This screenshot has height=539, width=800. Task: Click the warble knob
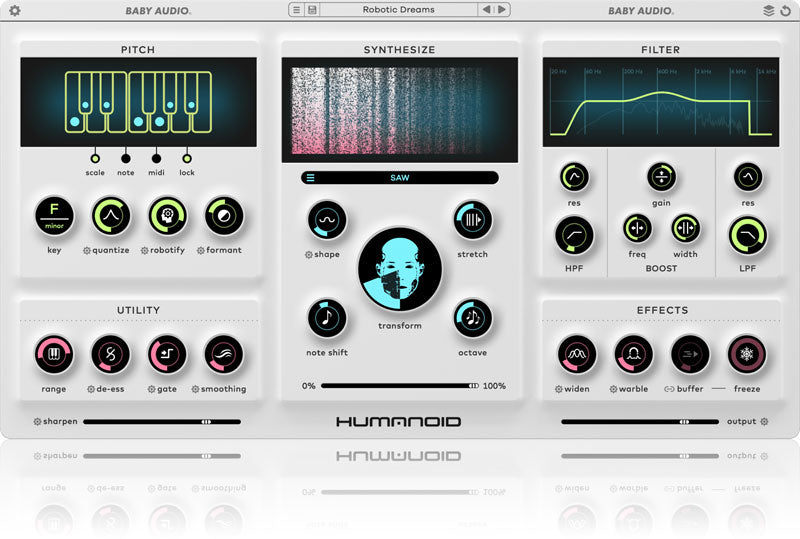click(633, 354)
